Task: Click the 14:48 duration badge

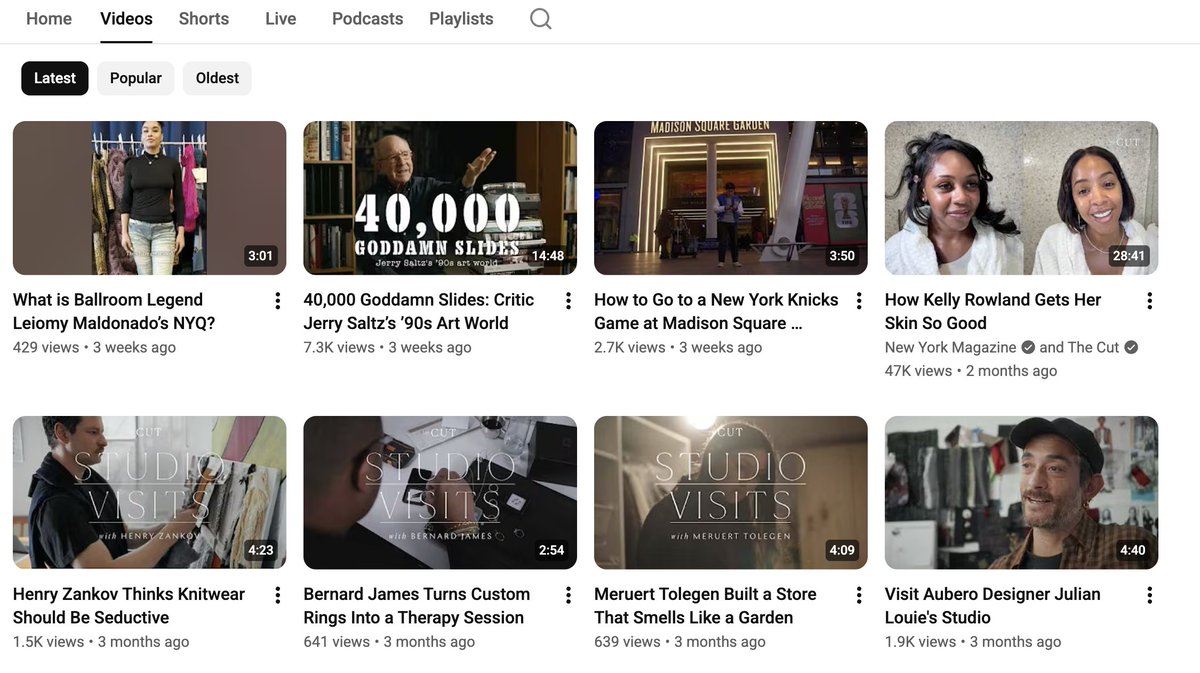Action: point(548,256)
